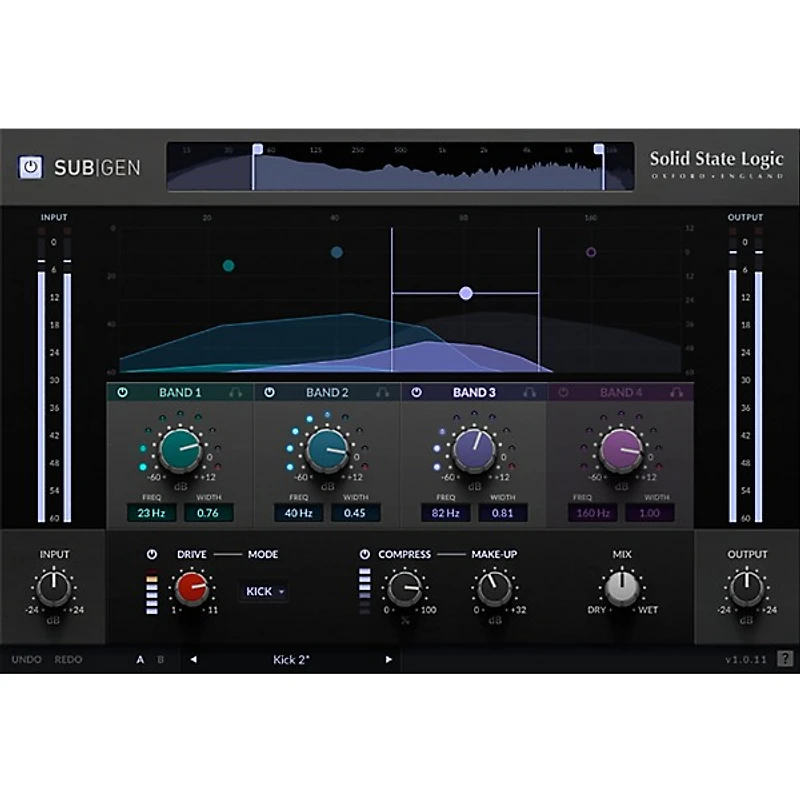The height and width of the screenshot is (800, 800).
Task: Select the Band 1 teal node in graph
Action: 229,265
